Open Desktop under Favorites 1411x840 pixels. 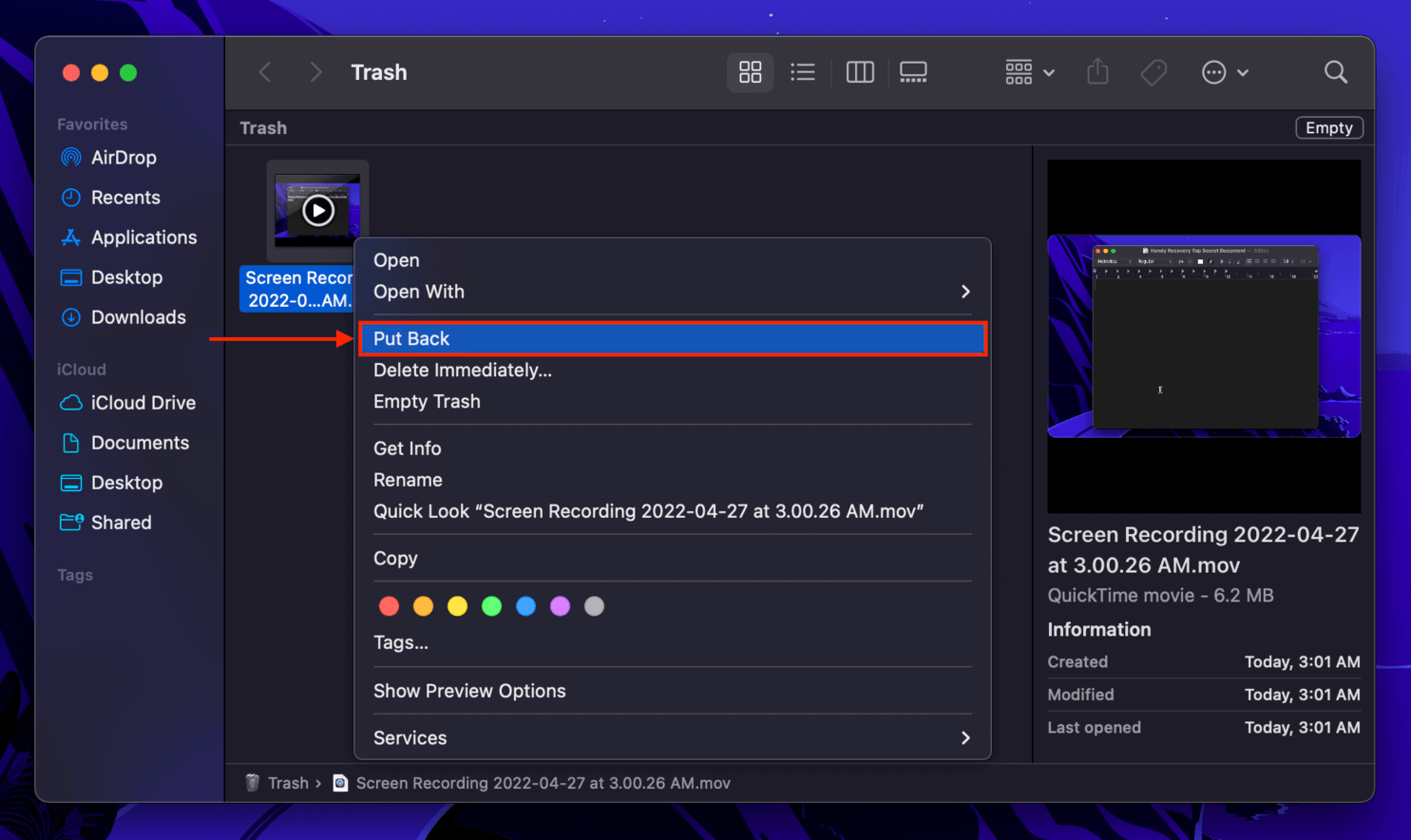(126, 277)
